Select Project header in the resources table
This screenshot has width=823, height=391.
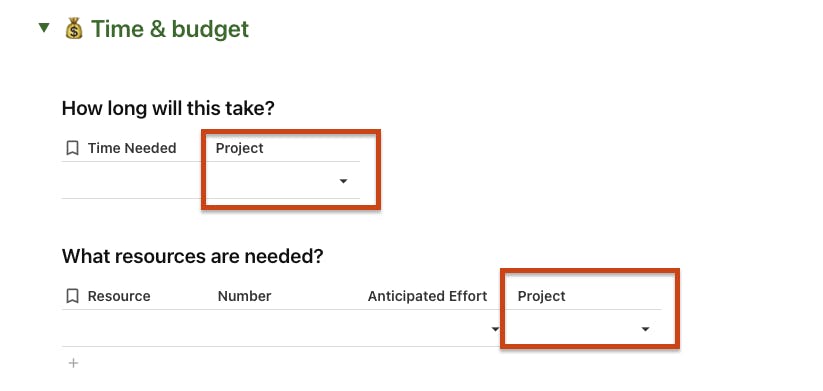click(x=541, y=297)
